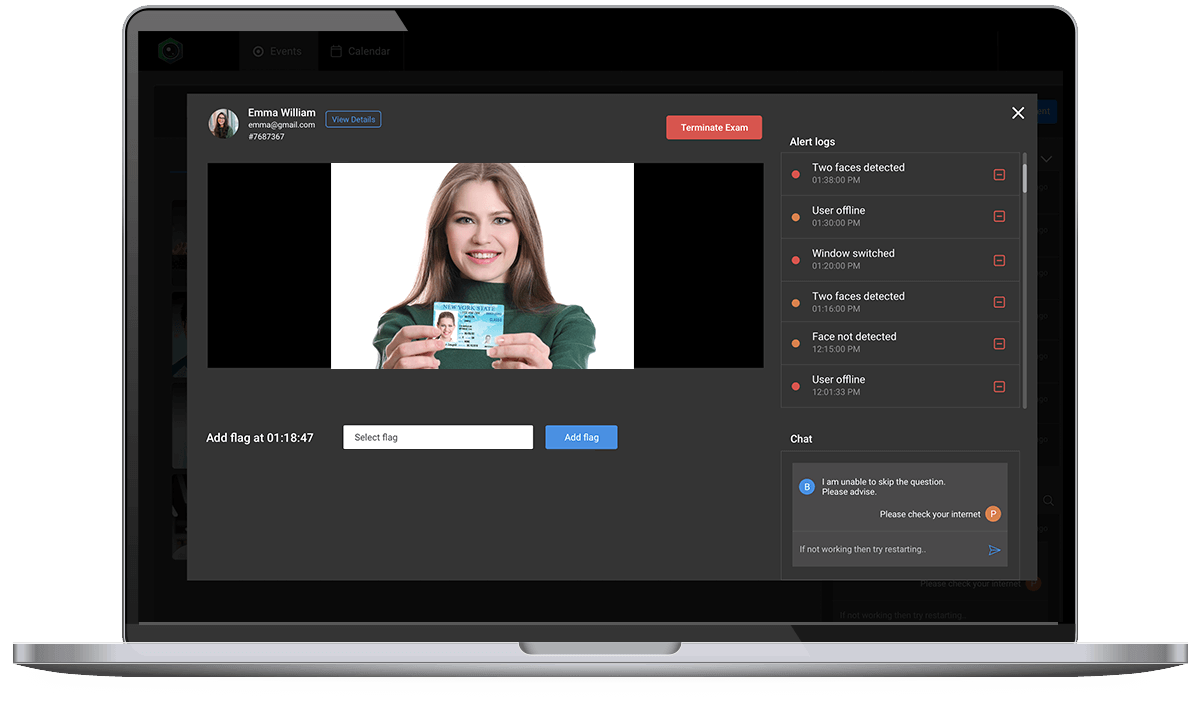Open the Events tab

tap(278, 51)
